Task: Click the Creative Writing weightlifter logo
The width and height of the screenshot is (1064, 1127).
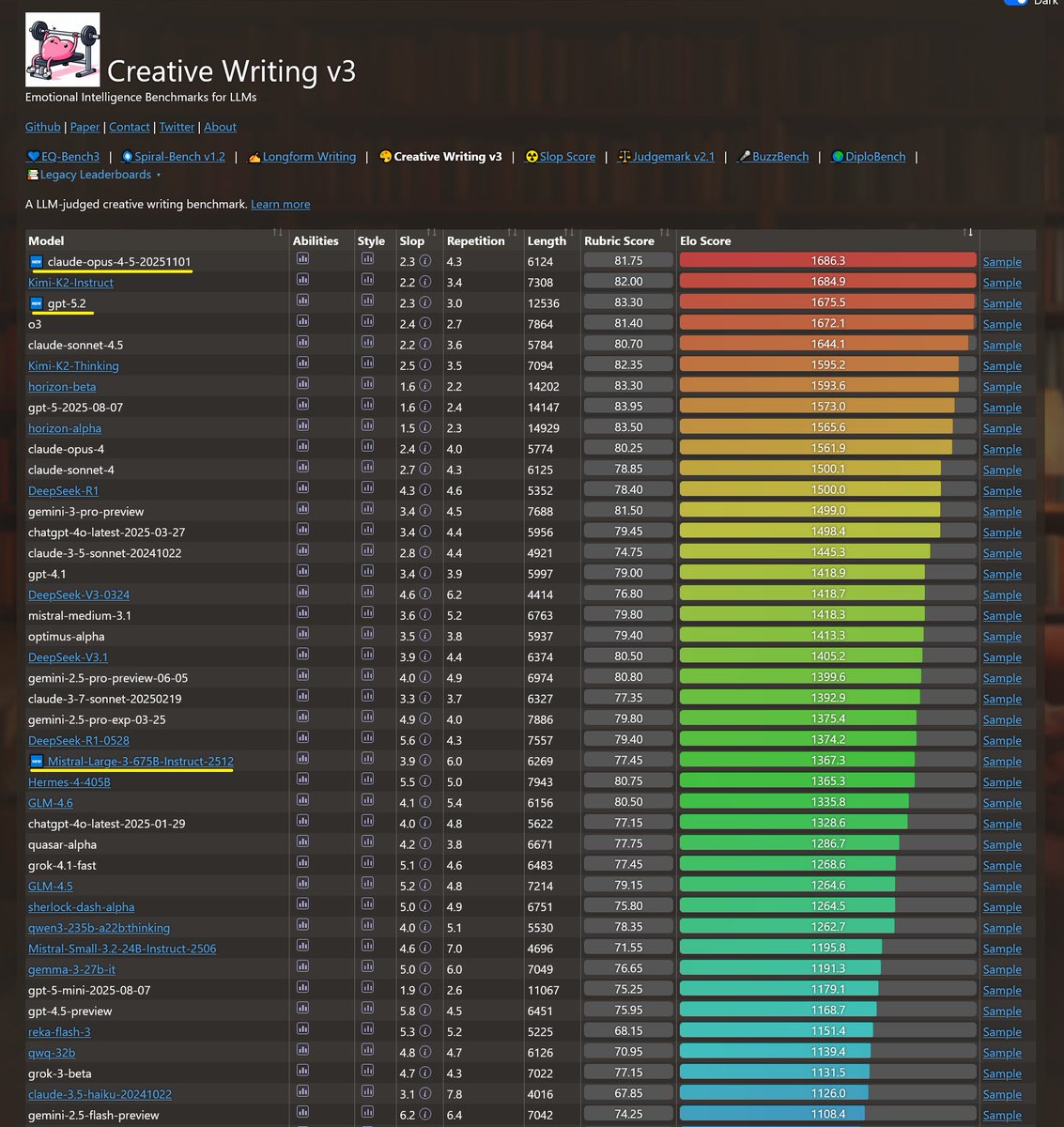Action: click(63, 50)
